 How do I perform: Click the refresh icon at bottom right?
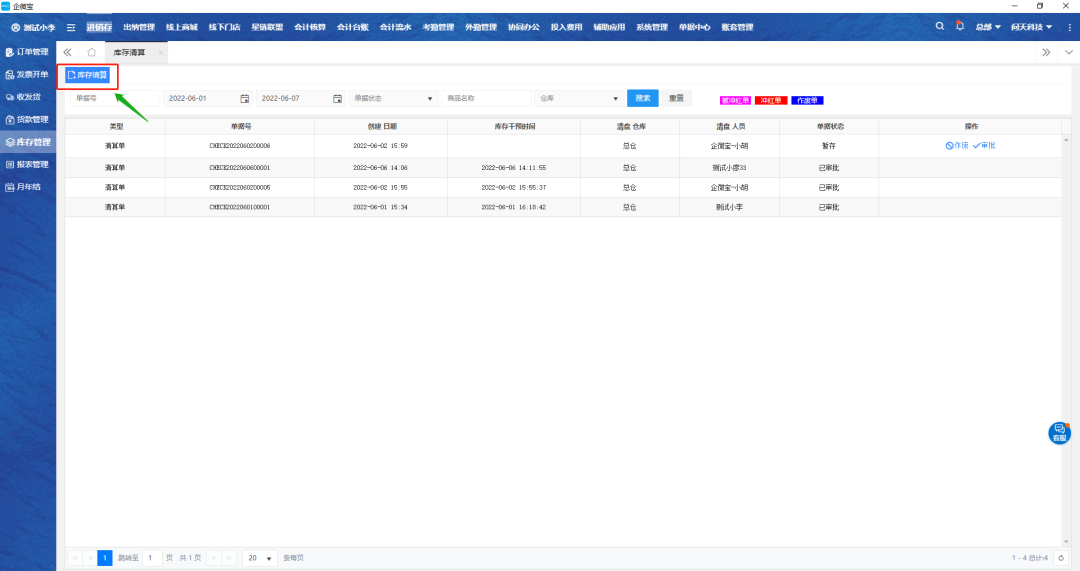click(x=1062, y=558)
